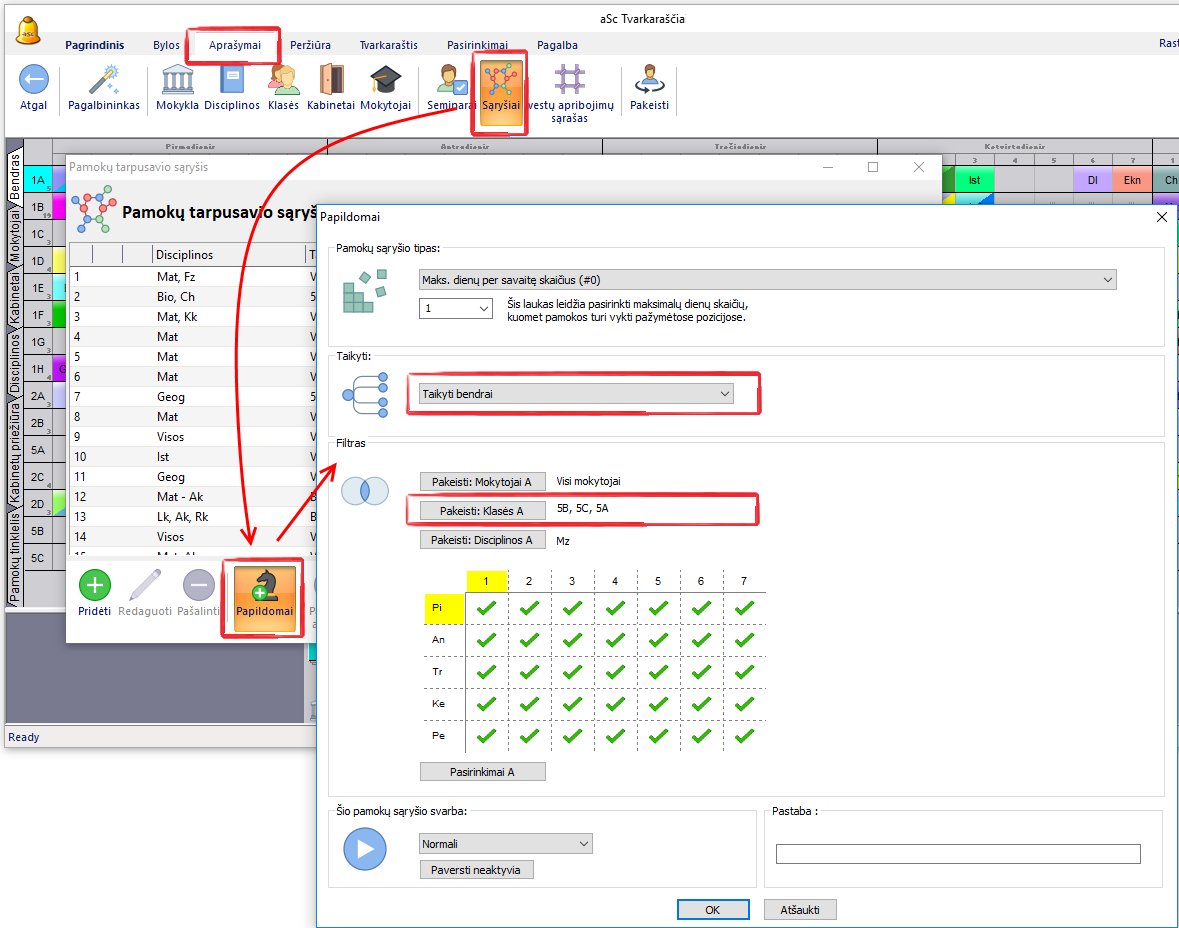Image resolution: width=1179 pixels, height=928 pixels.
Task: Open the Tvarkaraštis ribbon tab
Action: [388, 45]
